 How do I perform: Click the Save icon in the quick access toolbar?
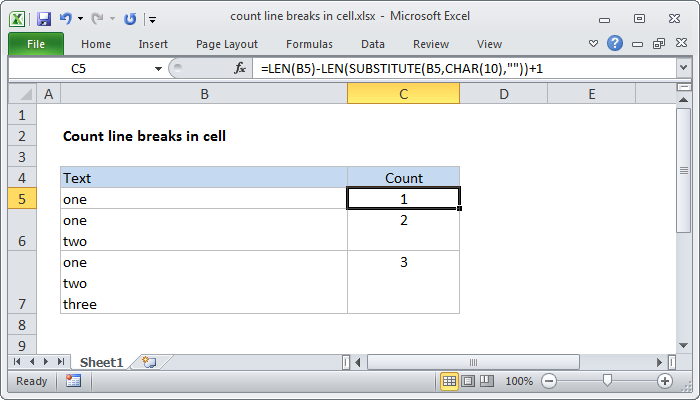pyautogui.click(x=44, y=18)
